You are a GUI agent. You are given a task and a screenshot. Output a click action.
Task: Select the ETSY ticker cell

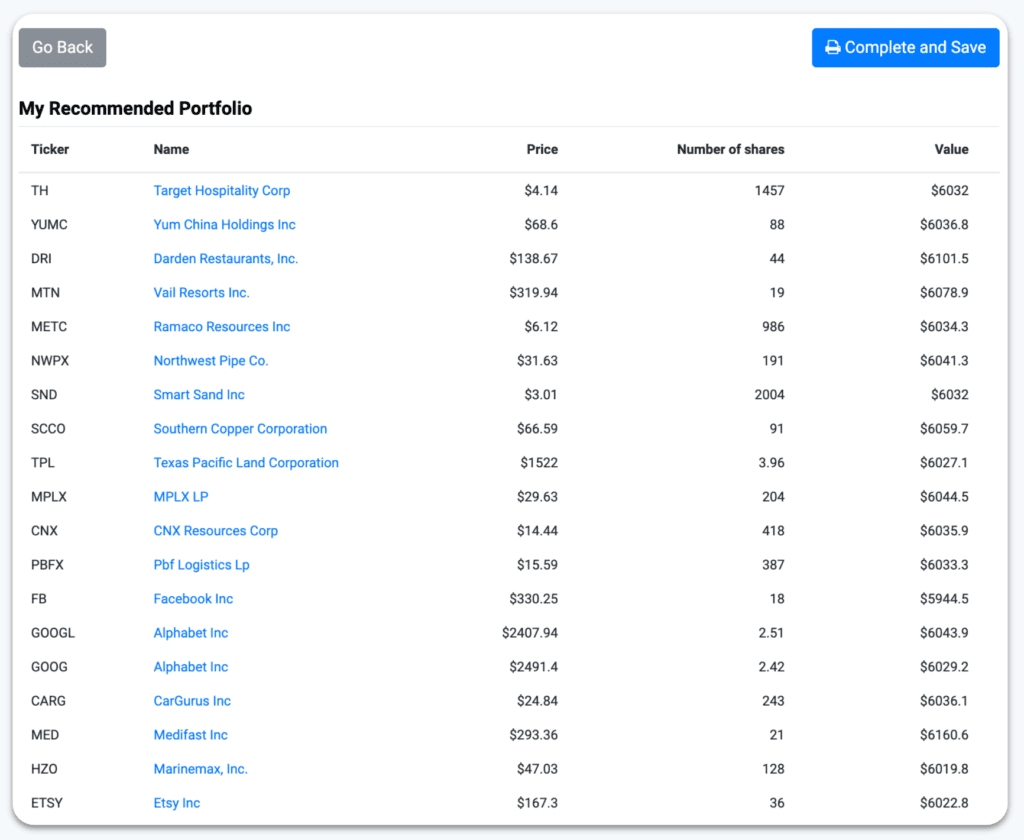click(46, 803)
